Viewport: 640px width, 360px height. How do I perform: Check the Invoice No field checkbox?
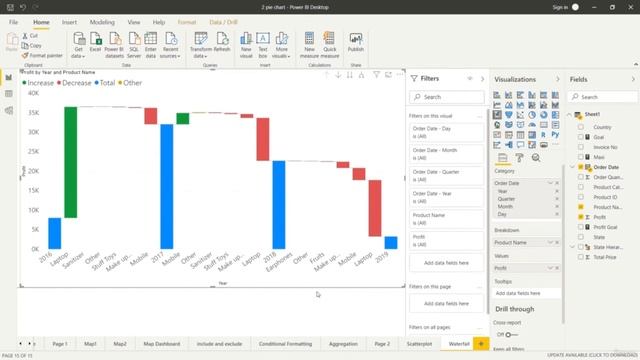point(581,147)
